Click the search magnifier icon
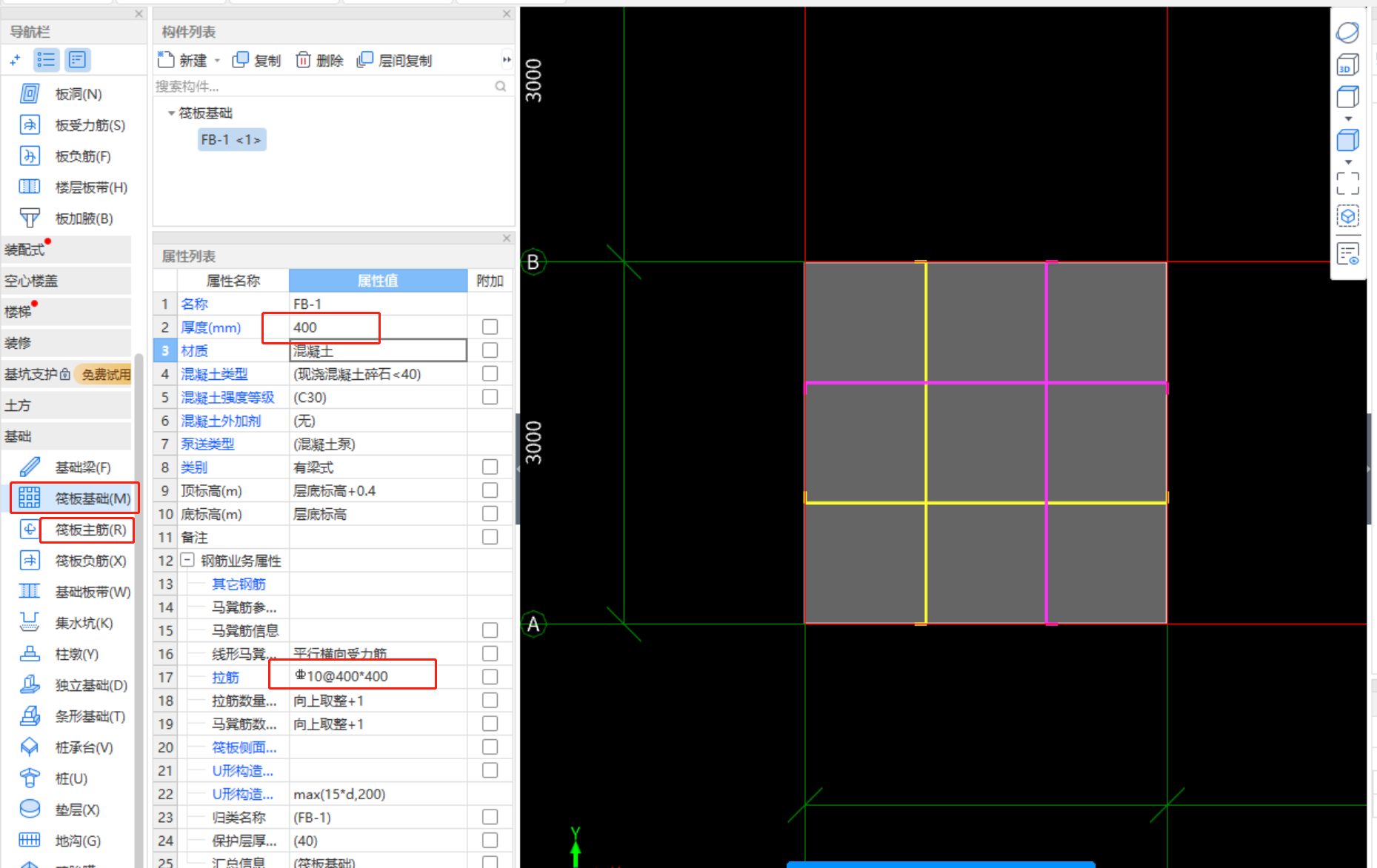 click(501, 87)
